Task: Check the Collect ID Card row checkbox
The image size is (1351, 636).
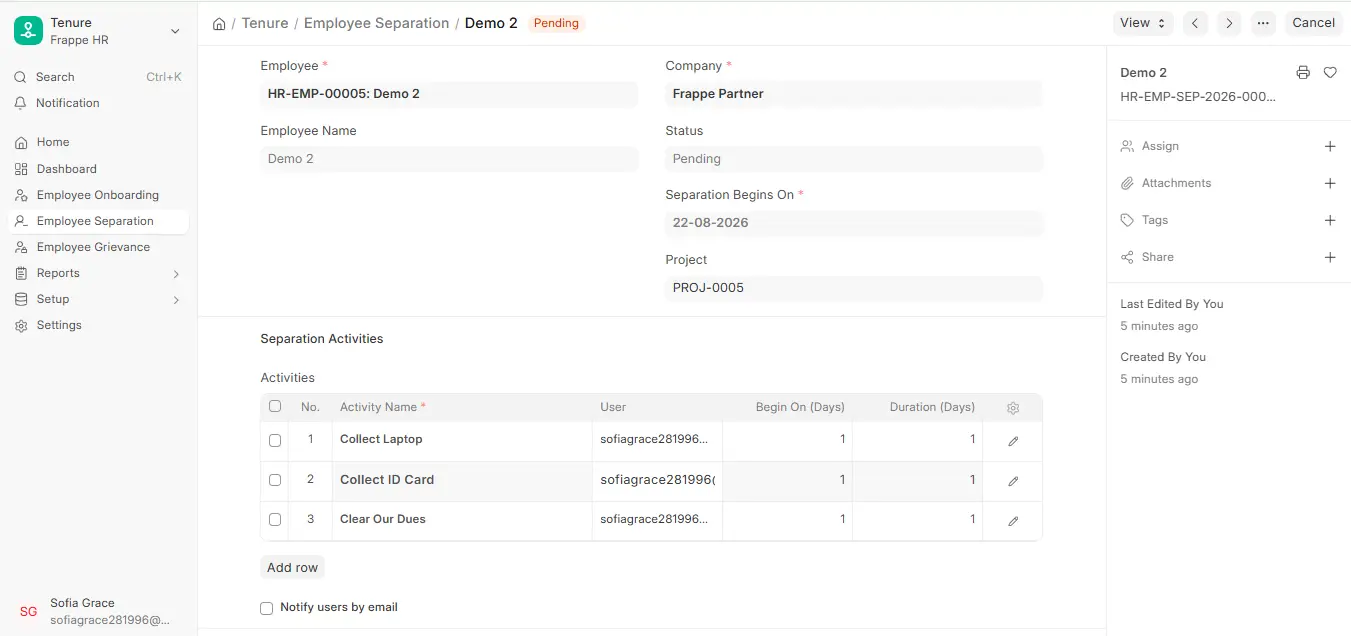Action: point(275,480)
